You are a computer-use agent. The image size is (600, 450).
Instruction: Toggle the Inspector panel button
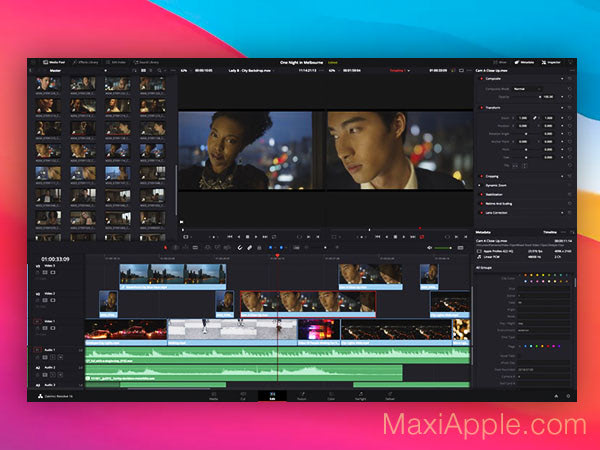(x=551, y=62)
